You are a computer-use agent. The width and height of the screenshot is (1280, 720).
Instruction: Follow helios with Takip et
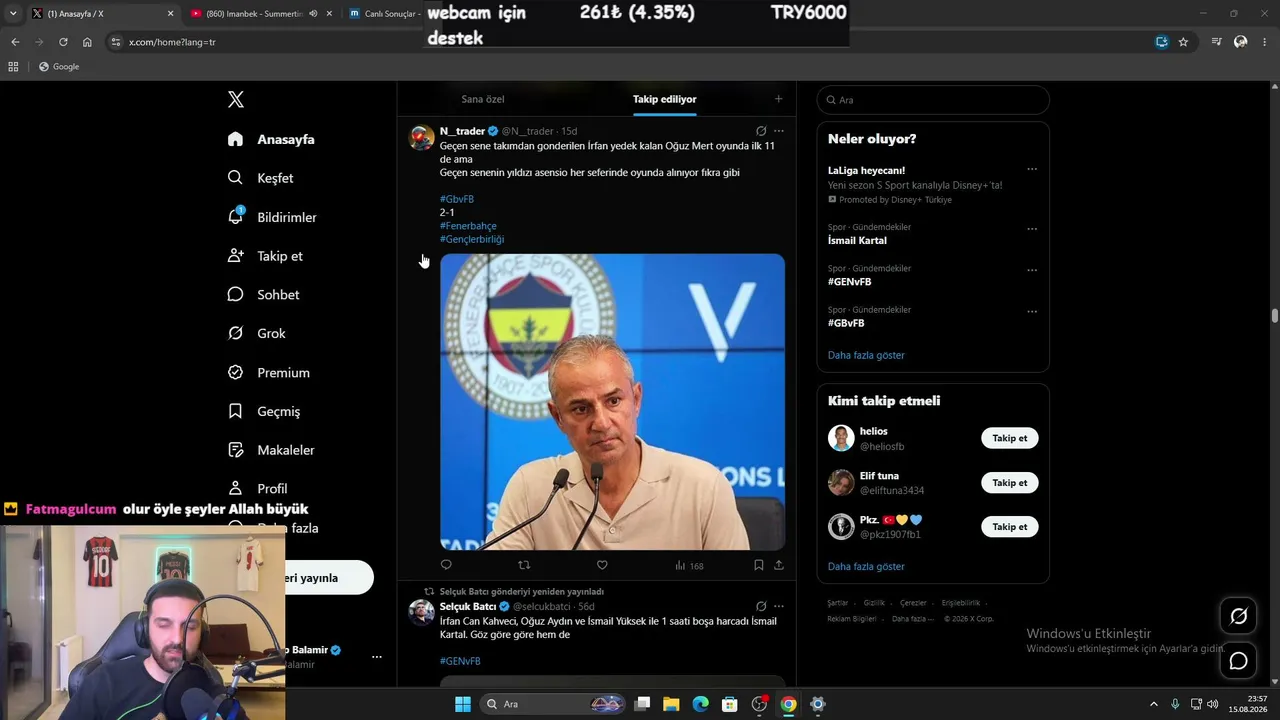pyautogui.click(x=1010, y=438)
